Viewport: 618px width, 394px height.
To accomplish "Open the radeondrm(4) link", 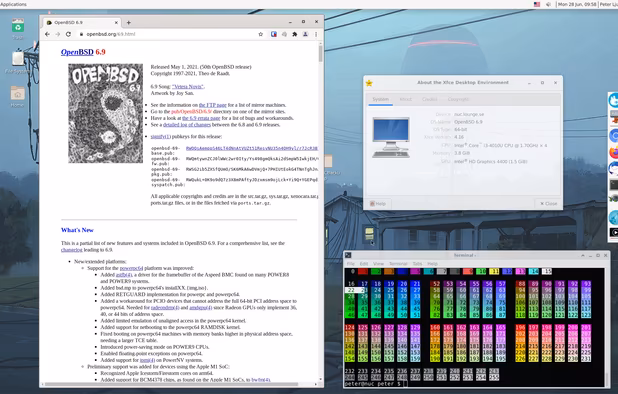I will pyautogui.click(x=165, y=307).
